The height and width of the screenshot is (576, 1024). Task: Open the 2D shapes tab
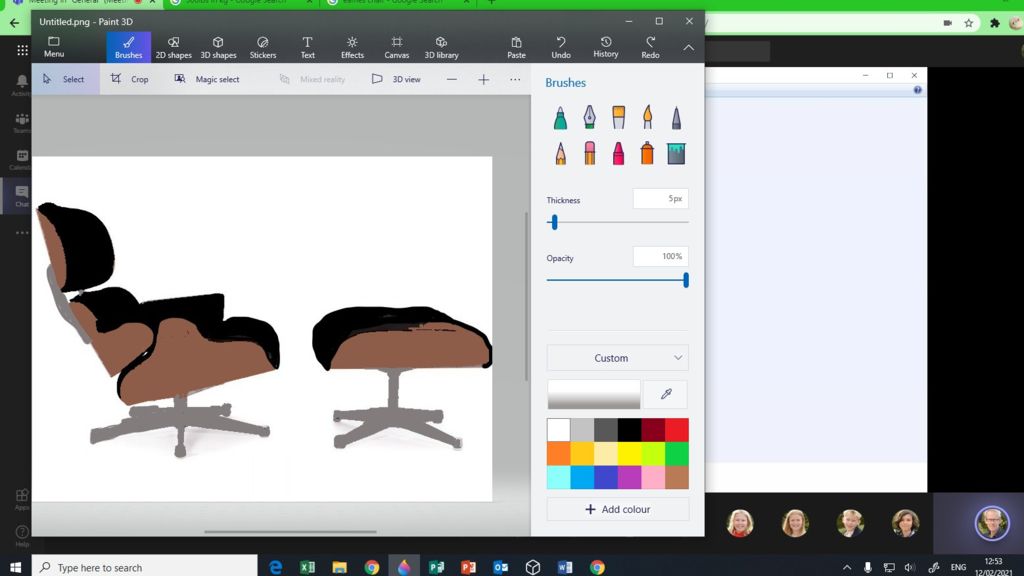(x=173, y=48)
